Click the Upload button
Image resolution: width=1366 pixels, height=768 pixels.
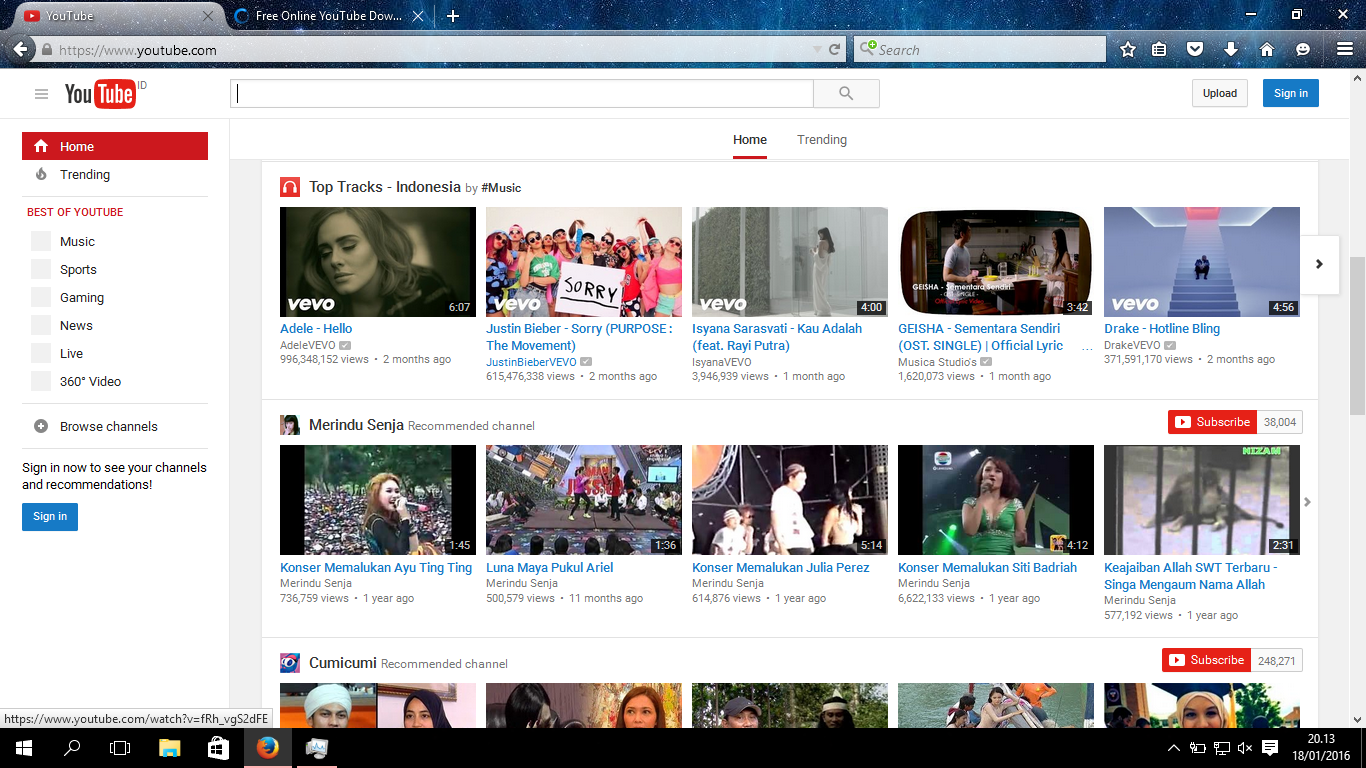click(1220, 93)
